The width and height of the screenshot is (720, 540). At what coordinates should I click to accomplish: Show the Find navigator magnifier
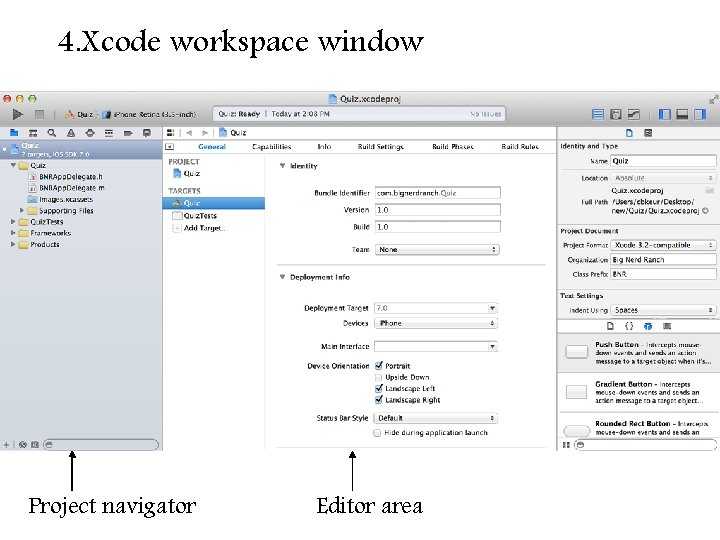[52, 133]
